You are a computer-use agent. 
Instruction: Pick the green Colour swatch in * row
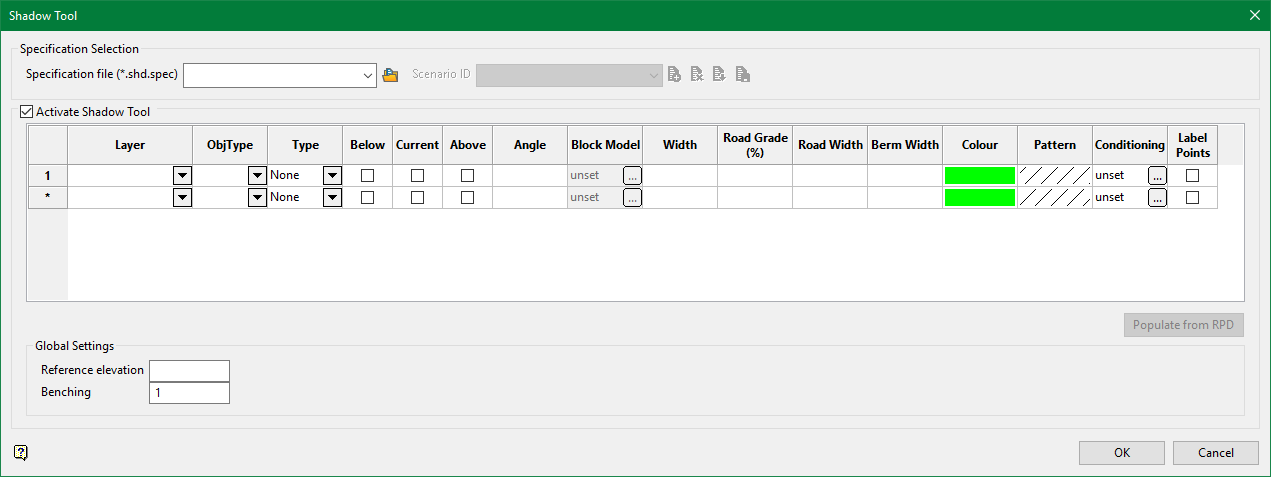pos(980,197)
